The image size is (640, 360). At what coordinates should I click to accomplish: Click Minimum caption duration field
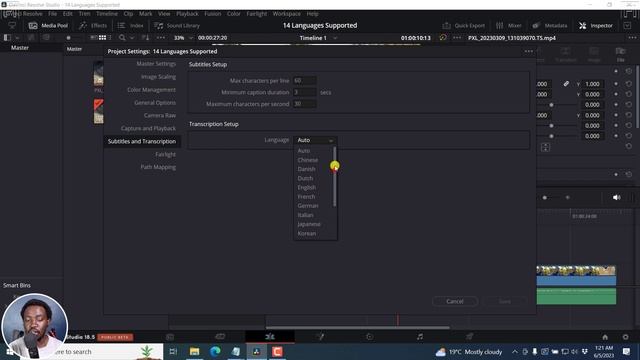point(304,92)
